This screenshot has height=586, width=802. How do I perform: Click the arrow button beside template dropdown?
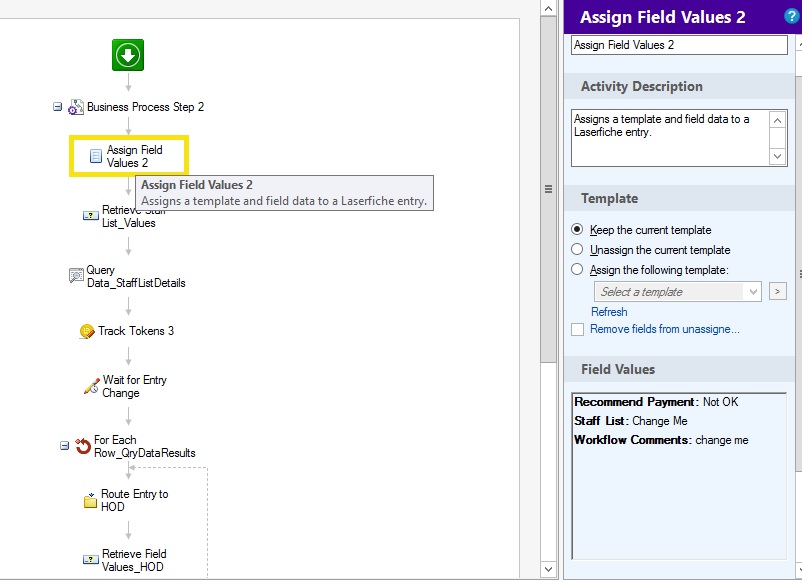[779, 292]
